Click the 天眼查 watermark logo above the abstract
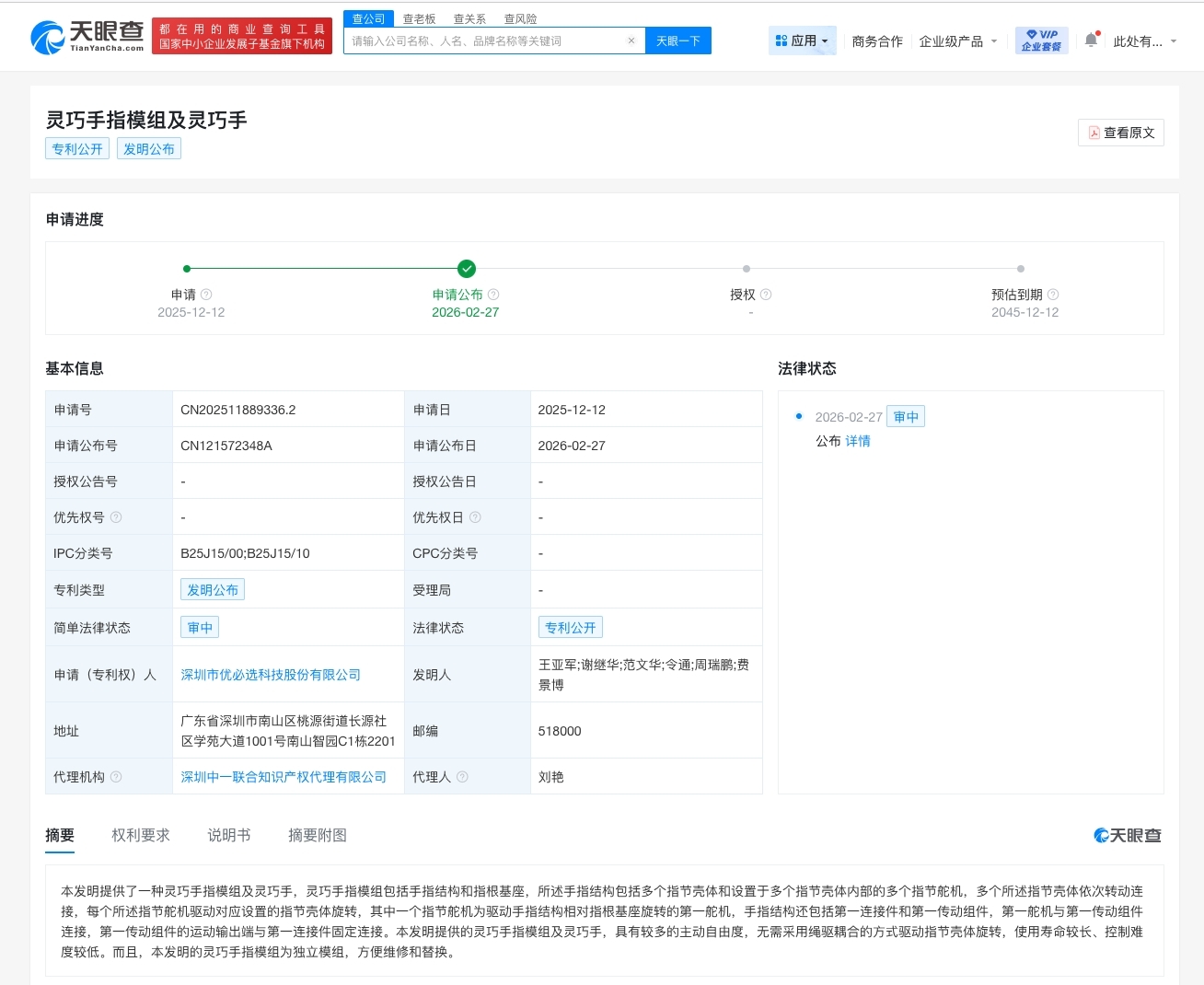The width and height of the screenshot is (1204, 985). tap(1128, 835)
